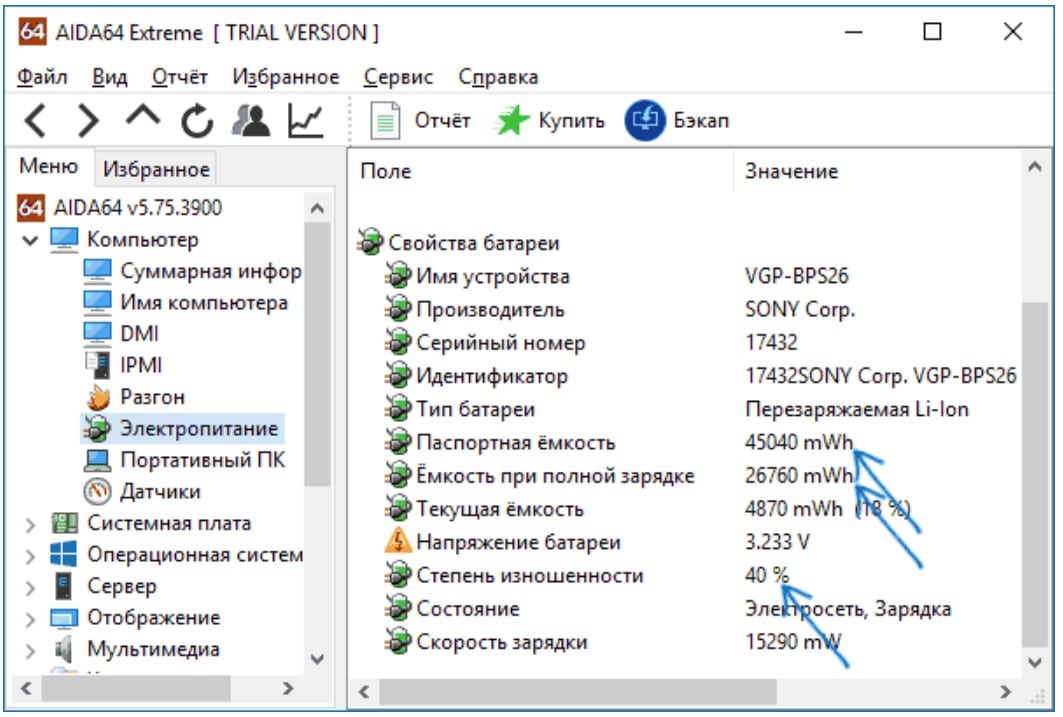Click right arrow of tree horizontal scrollbar
This screenshot has height=717, width=1063.
point(288,689)
